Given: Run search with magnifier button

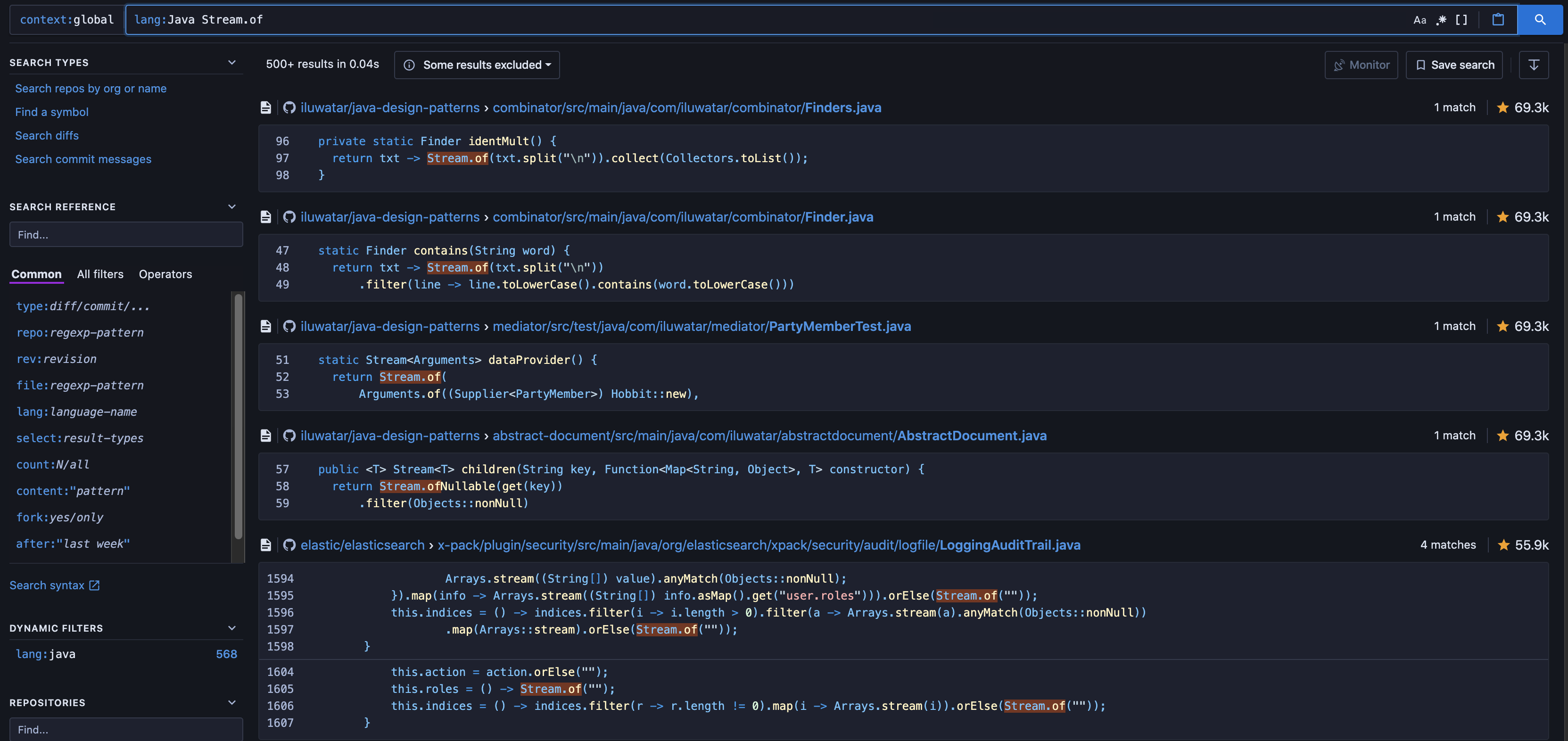Looking at the screenshot, I should (1540, 20).
